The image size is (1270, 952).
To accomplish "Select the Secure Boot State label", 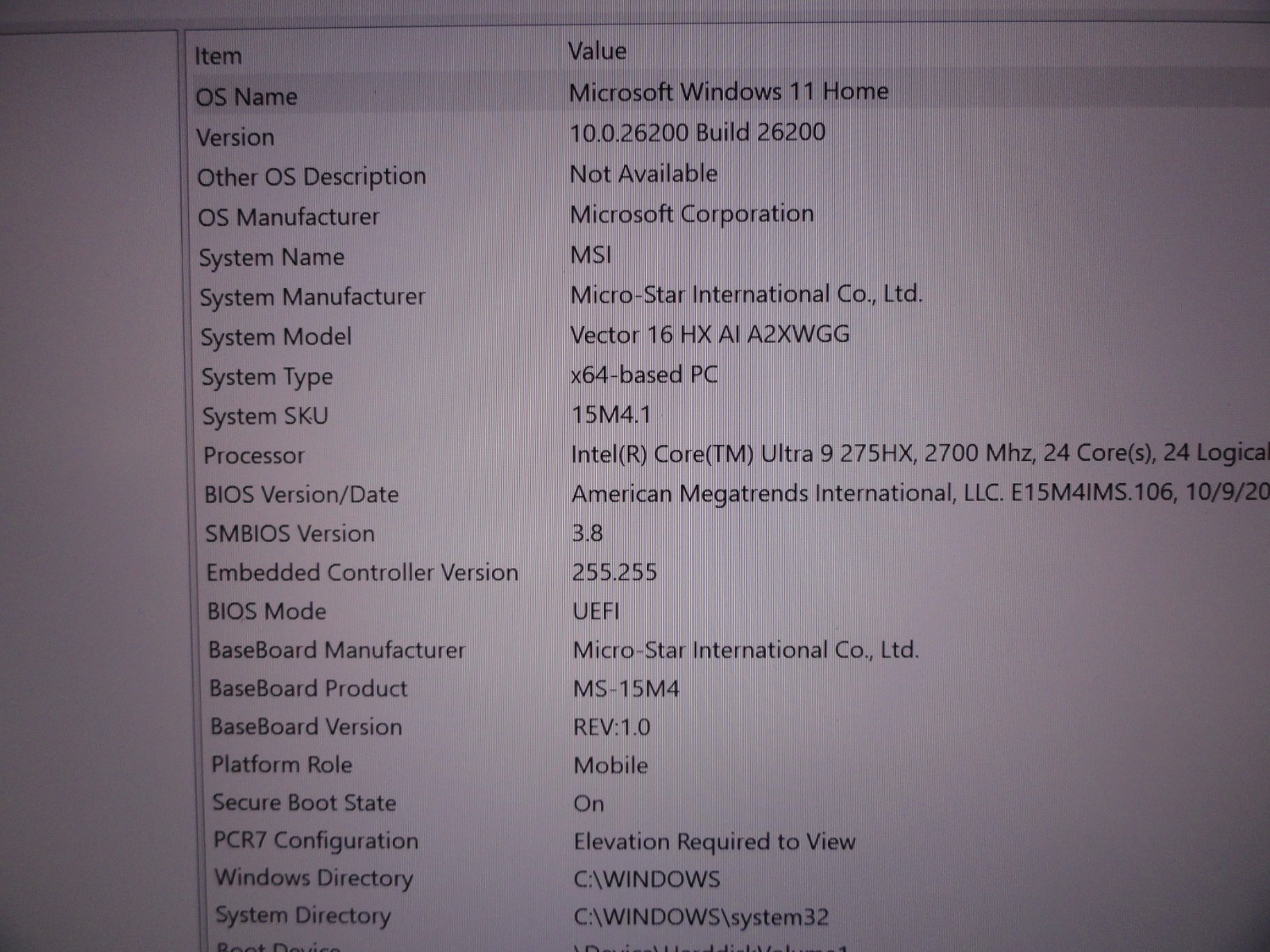I will 304,803.
